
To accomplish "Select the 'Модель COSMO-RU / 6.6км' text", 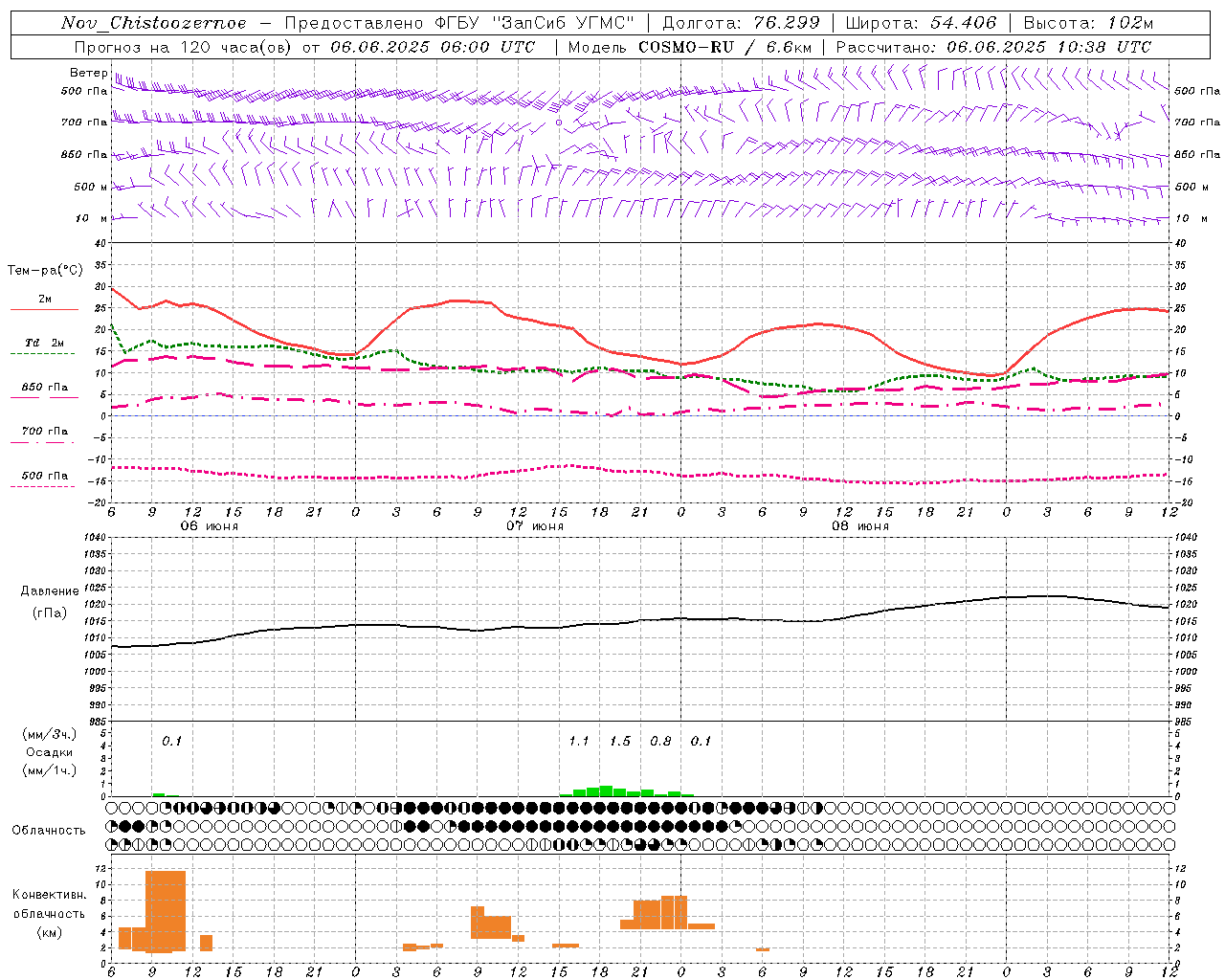I will pos(689,47).
